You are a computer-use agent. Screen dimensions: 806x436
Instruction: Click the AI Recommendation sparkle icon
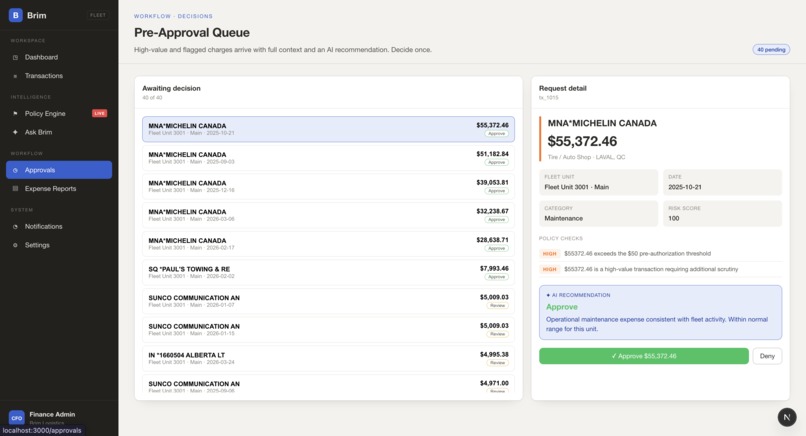pos(548,295)
